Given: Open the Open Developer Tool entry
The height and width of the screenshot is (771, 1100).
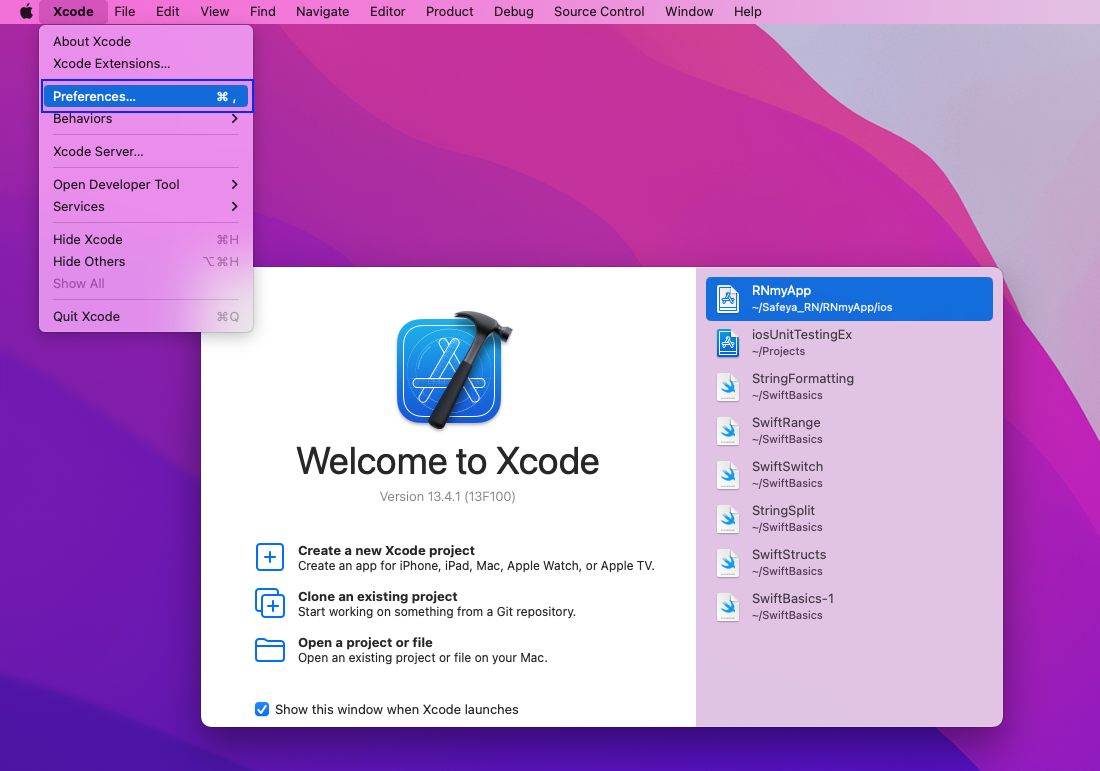Looking at the screenshot, I should point(146,185).
